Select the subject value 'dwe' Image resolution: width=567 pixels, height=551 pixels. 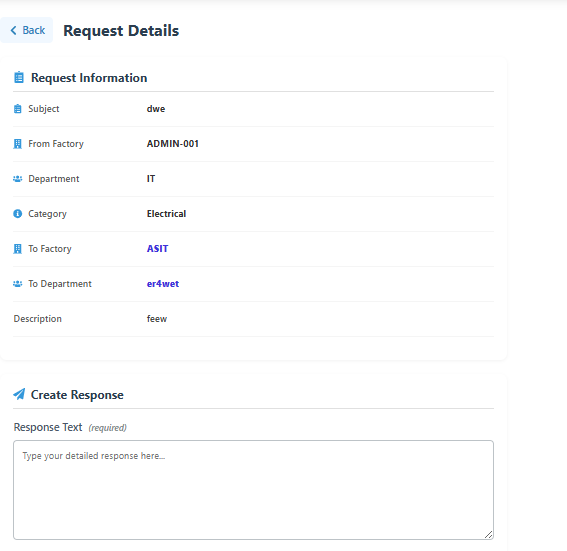[156, 109]
